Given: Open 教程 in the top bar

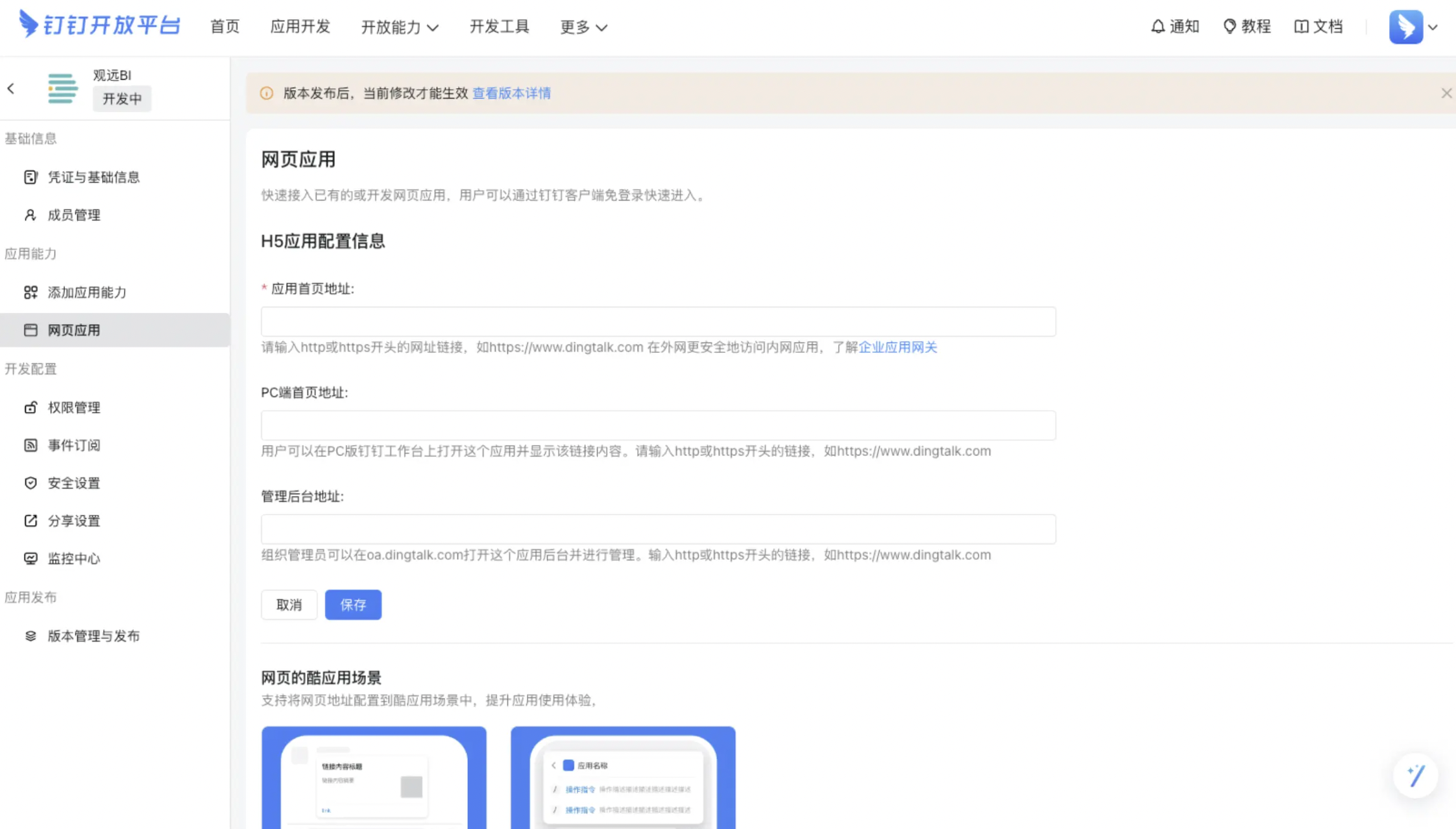Looking at the screenshot, I should pos(1246,27).
